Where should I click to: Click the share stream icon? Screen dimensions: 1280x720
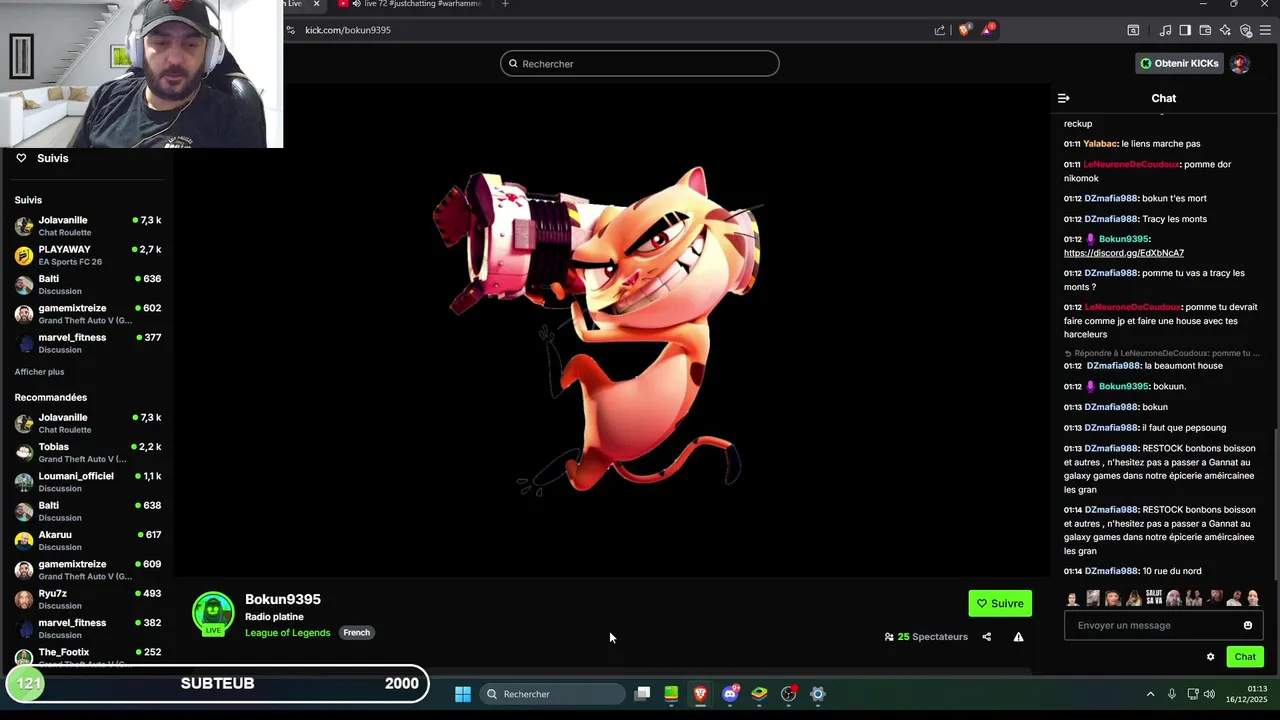pyautogui.click(x=986, y=637)
